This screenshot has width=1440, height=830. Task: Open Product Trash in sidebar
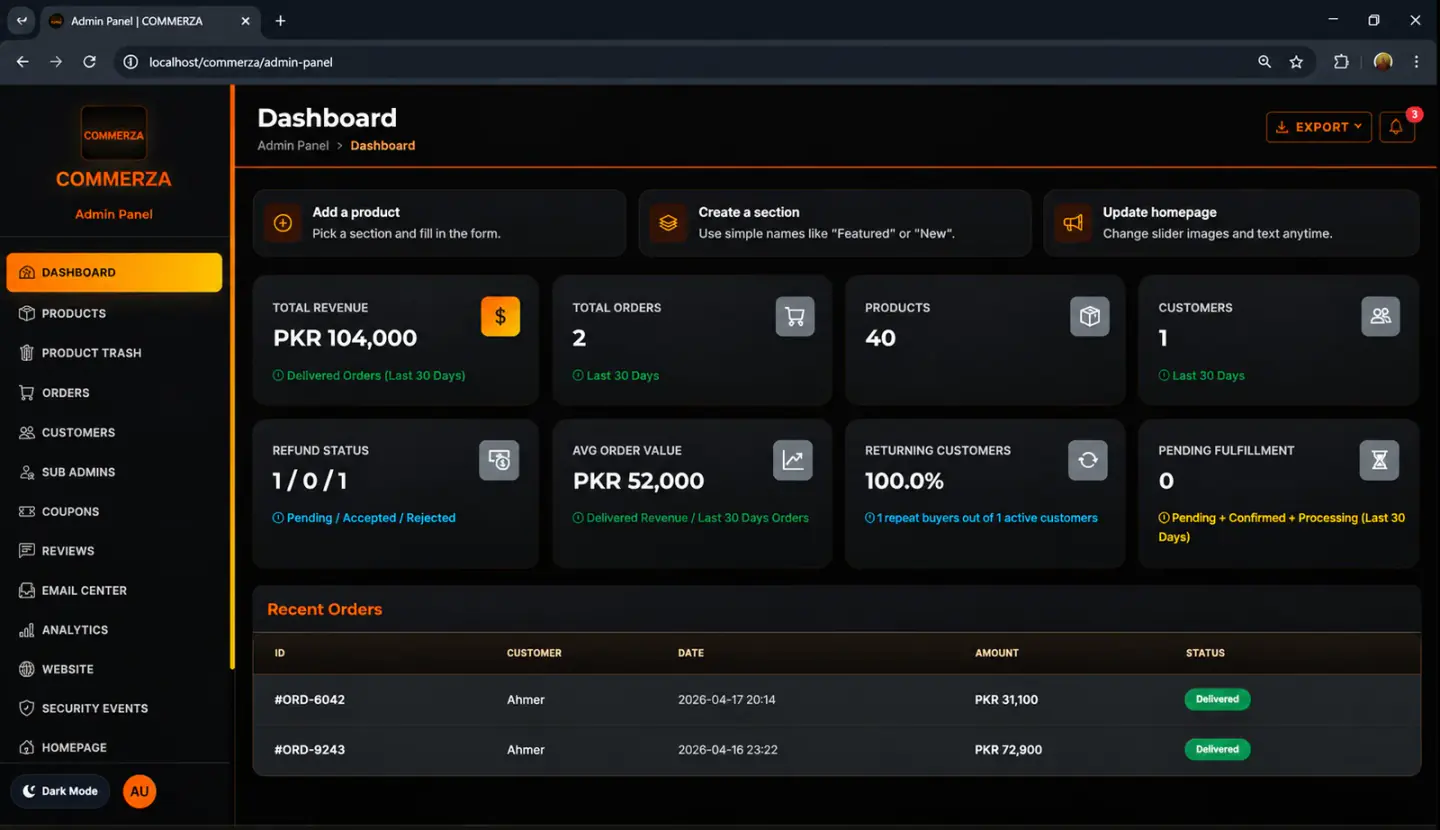coord(114,353)
